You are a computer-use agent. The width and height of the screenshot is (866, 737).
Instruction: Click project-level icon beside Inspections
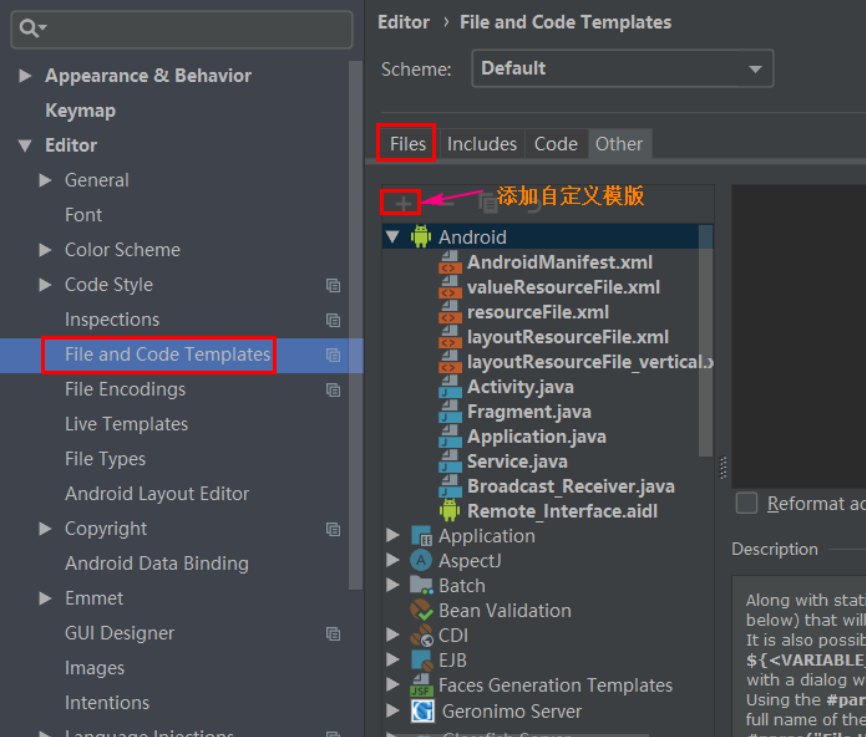(x=333, y=320)
